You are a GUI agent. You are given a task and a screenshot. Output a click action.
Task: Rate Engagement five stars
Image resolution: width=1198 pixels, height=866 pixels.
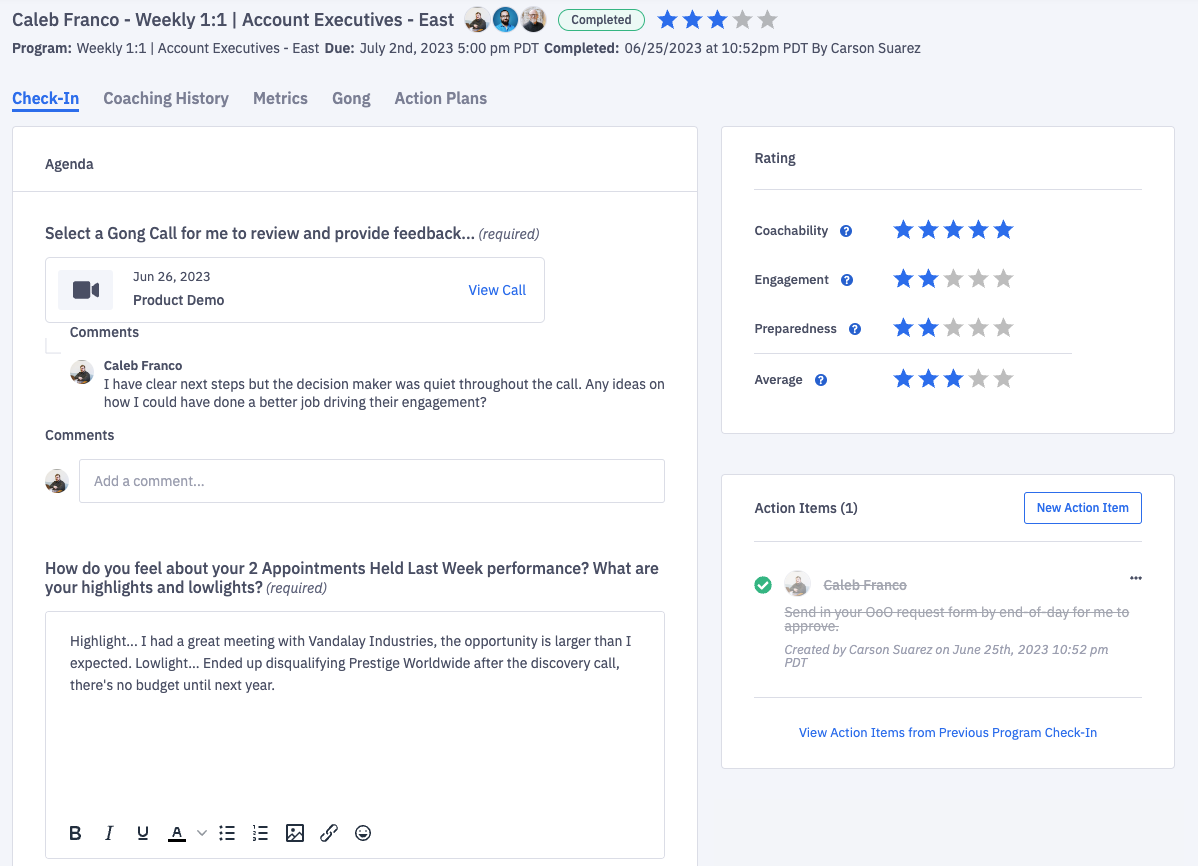(x=1003, y=278)
